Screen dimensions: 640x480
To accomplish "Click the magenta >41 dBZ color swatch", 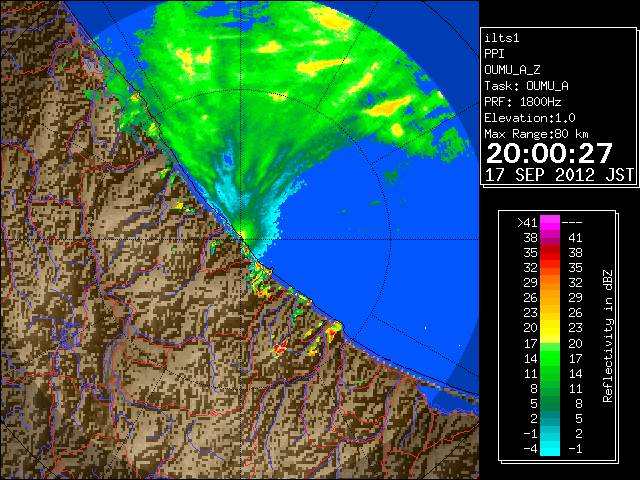I will (550, 222).
